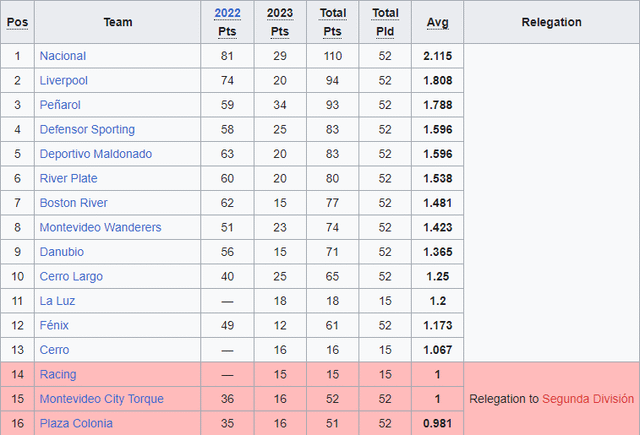The height and width of the screenshot is (435, 640).
Task: Open the Racing team link
Action: coord(58,374)
